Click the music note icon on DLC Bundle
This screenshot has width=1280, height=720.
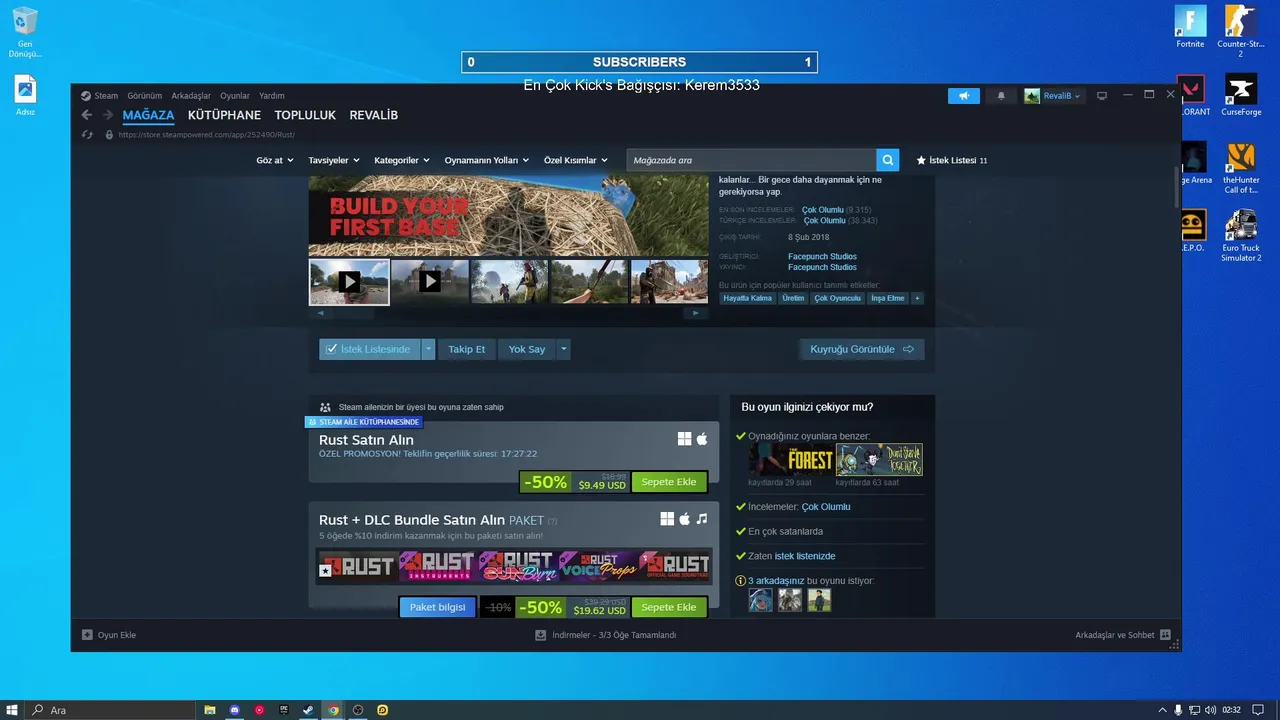pyautogui.click(x=702, y=519)
